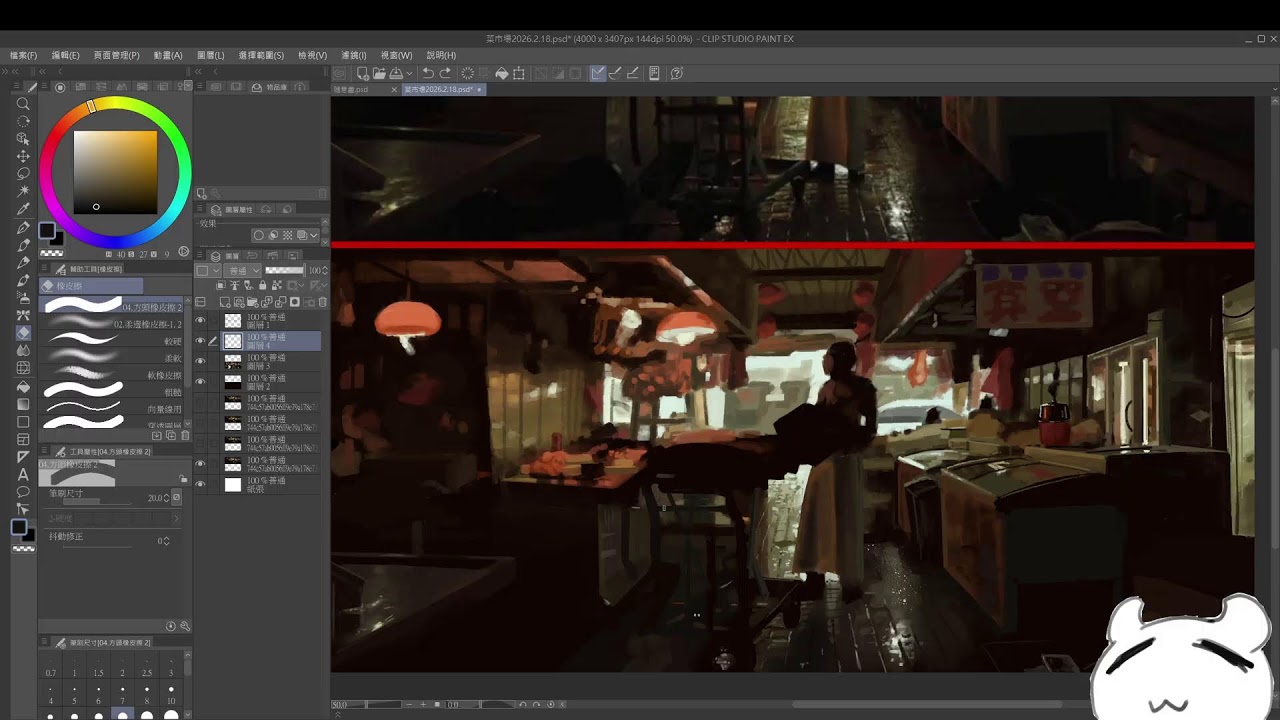Open the 圖層(L) menu

[x=211, y=55]
